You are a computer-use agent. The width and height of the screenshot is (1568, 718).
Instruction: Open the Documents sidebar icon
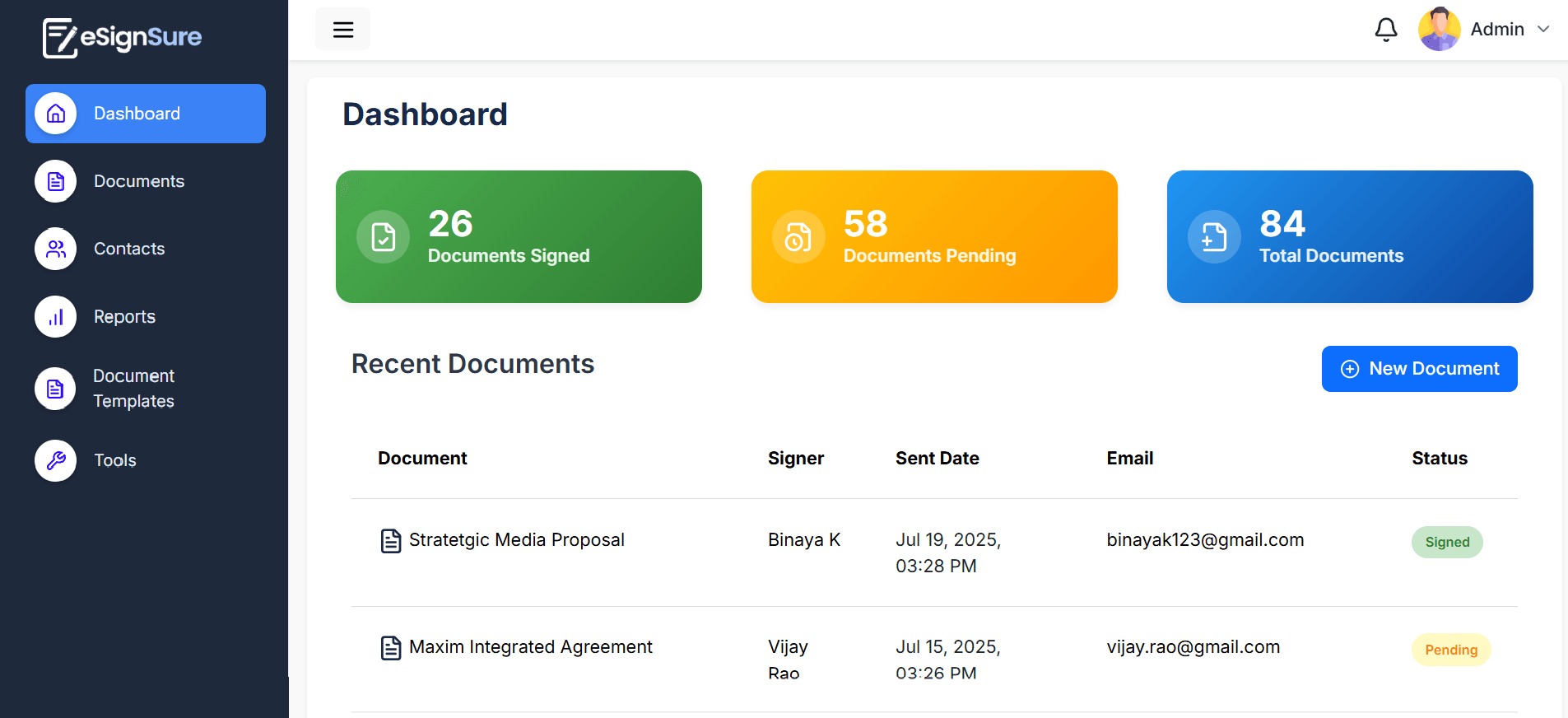coord(56,181)
